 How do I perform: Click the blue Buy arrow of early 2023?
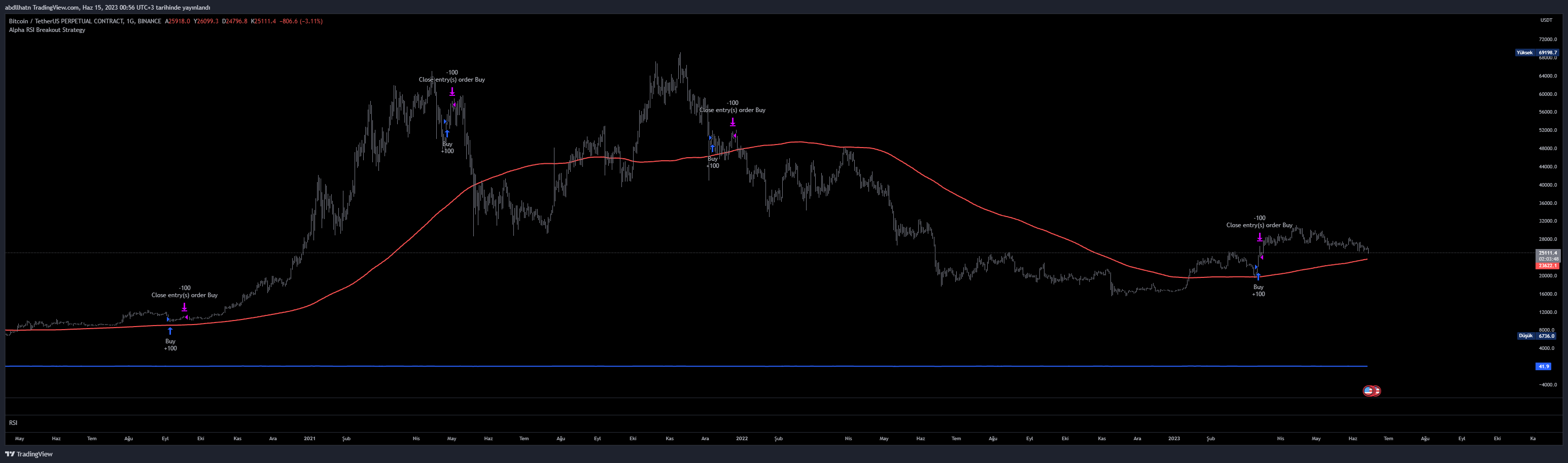1258,277
